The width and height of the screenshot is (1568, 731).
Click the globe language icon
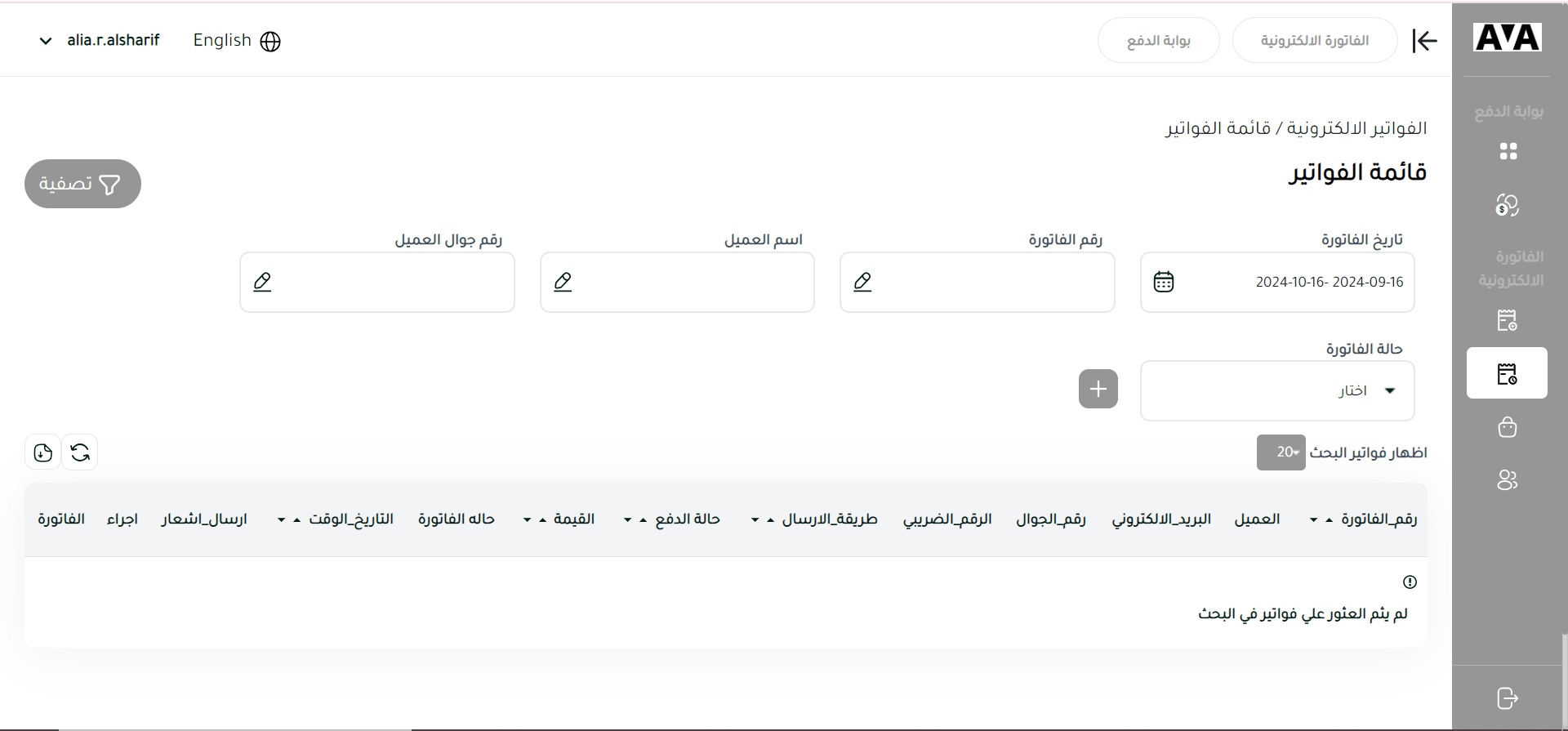(270, 42)
